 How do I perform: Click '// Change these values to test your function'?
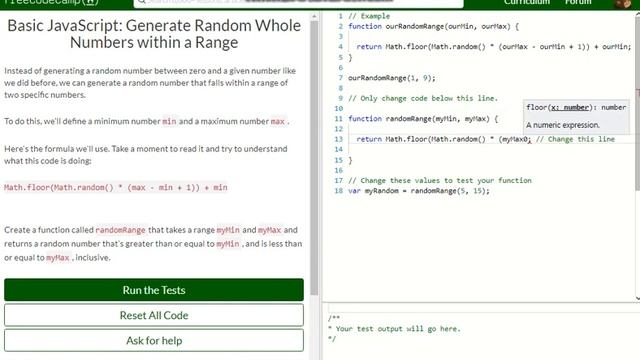tap(440, 180)
